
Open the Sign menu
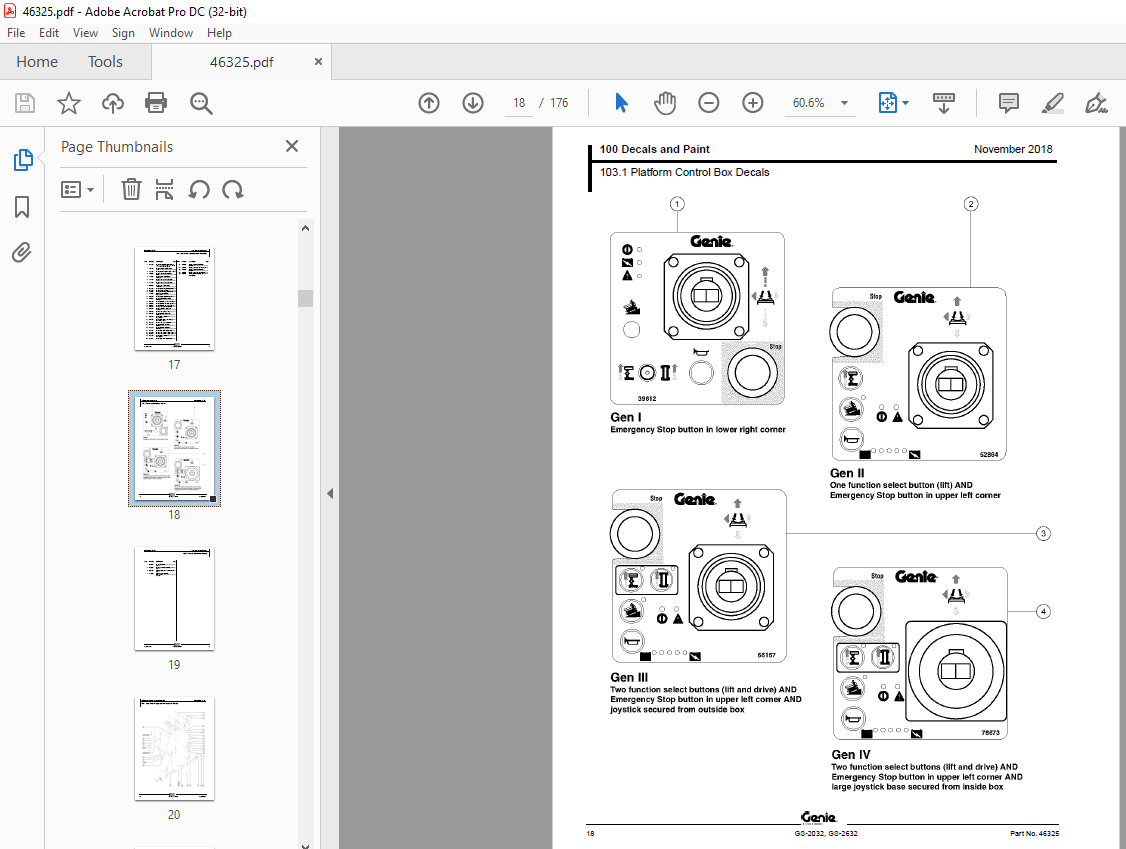pos(123,33)
